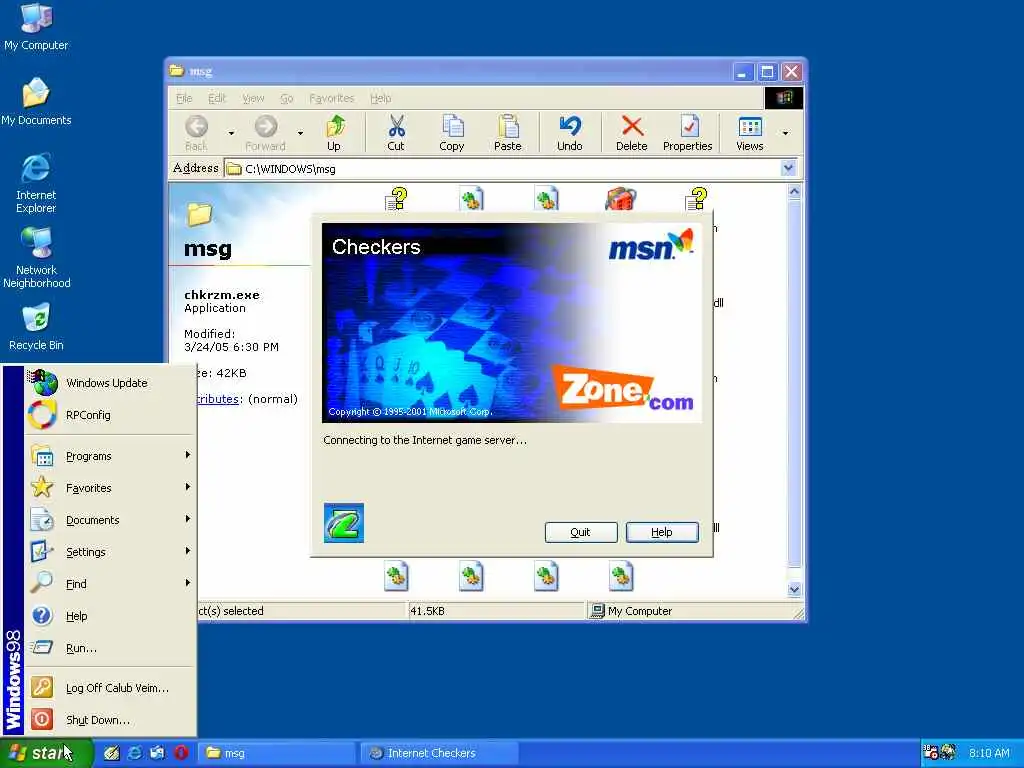The image size is (1024, 768).
Task: Expand the Programs submenu
Action: coord(111,456)
